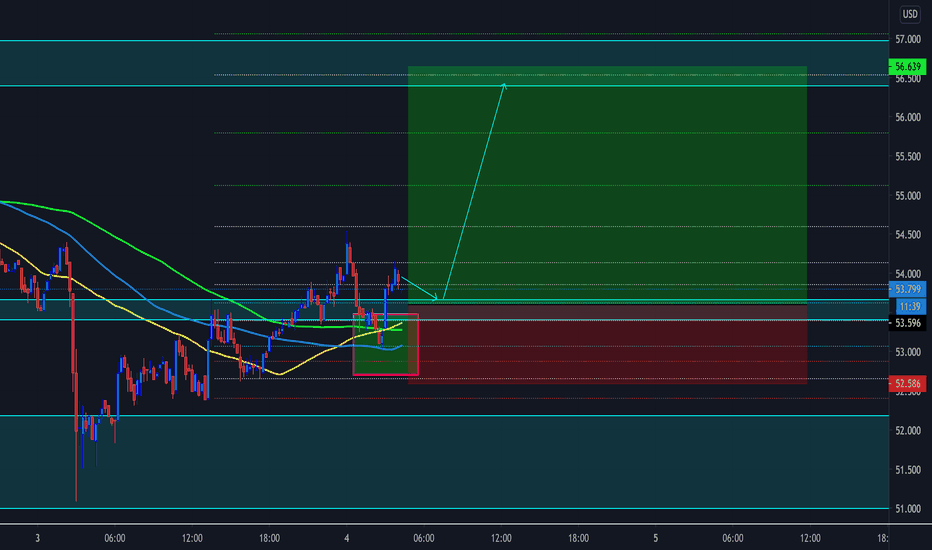Click the 53.000 price axis label
The height and width of the screenshot is (550, 932).
(x=908, y=352)
